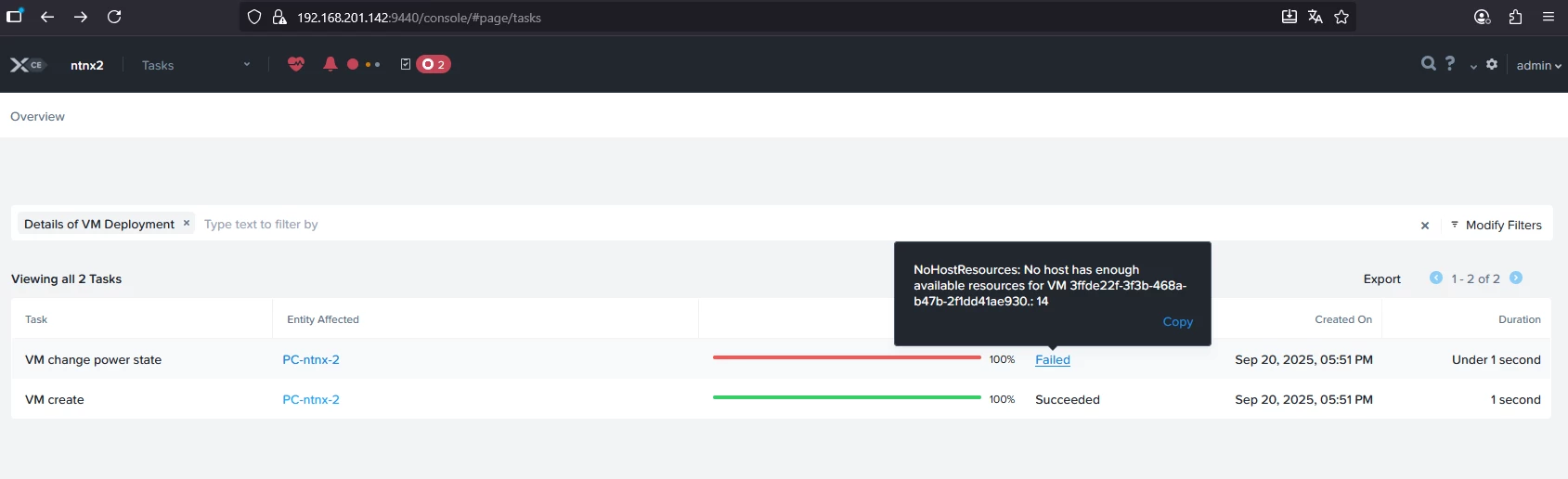1568x479 pixels.
Task: Click the NoHostResources error message text
Action: (x=1050, y=285)
